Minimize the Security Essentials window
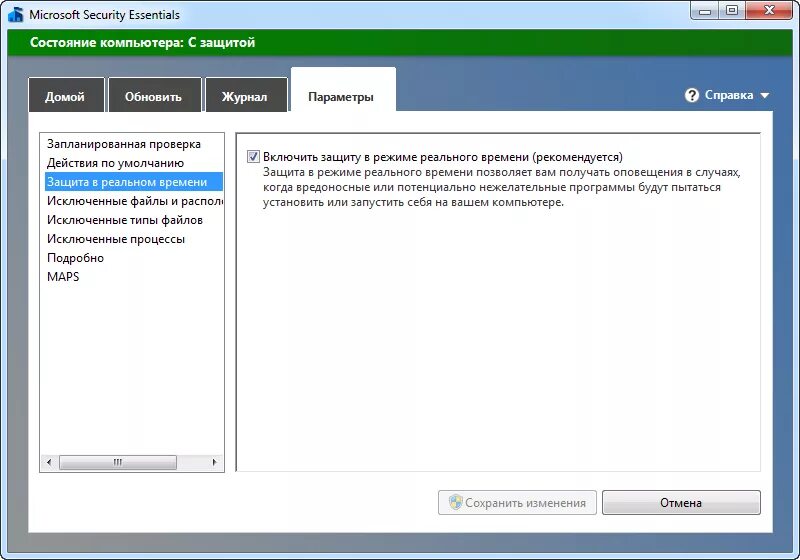 tap(705, 11)
